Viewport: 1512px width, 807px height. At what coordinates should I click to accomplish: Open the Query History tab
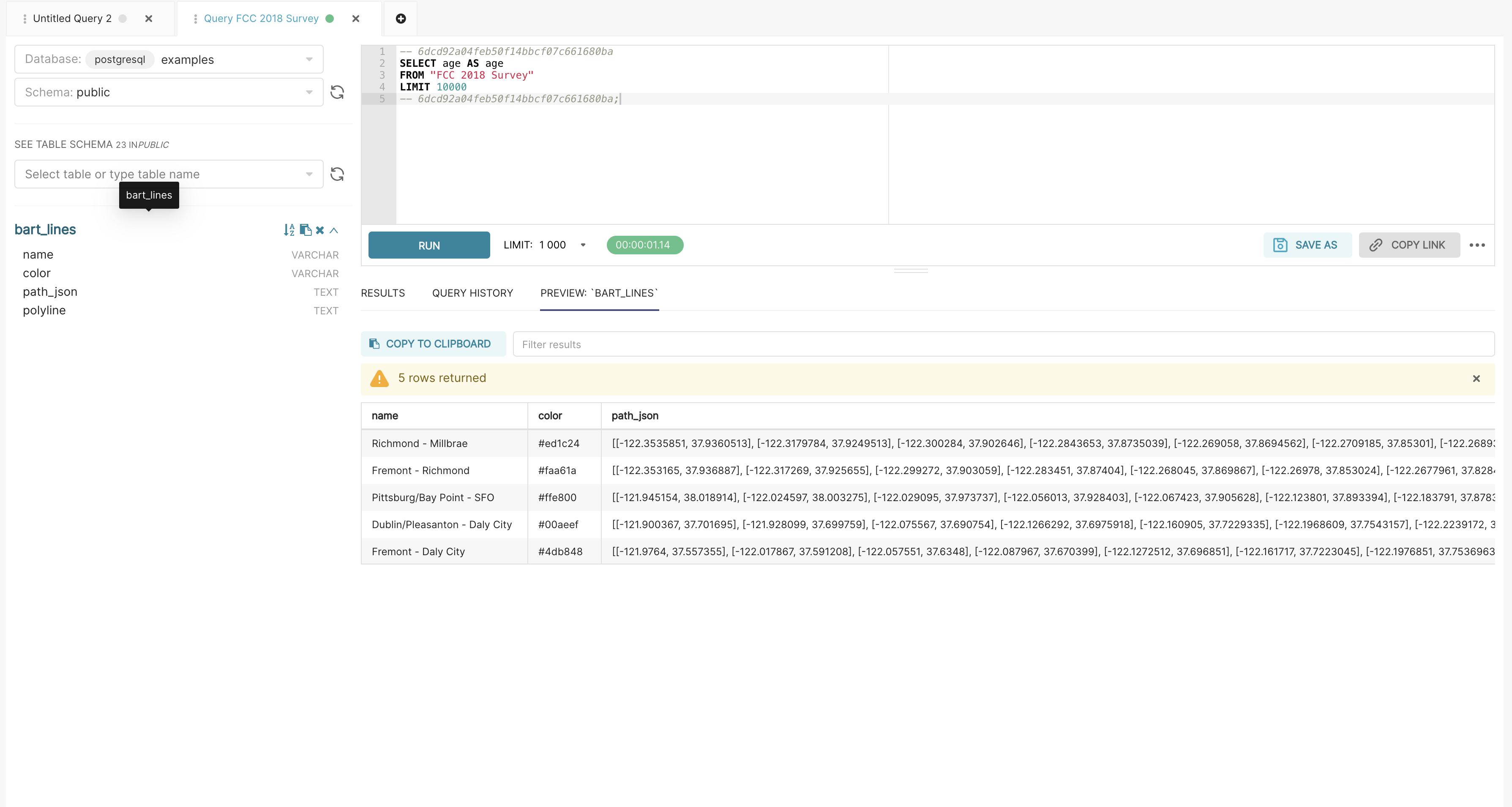click(x=472, y=293)
